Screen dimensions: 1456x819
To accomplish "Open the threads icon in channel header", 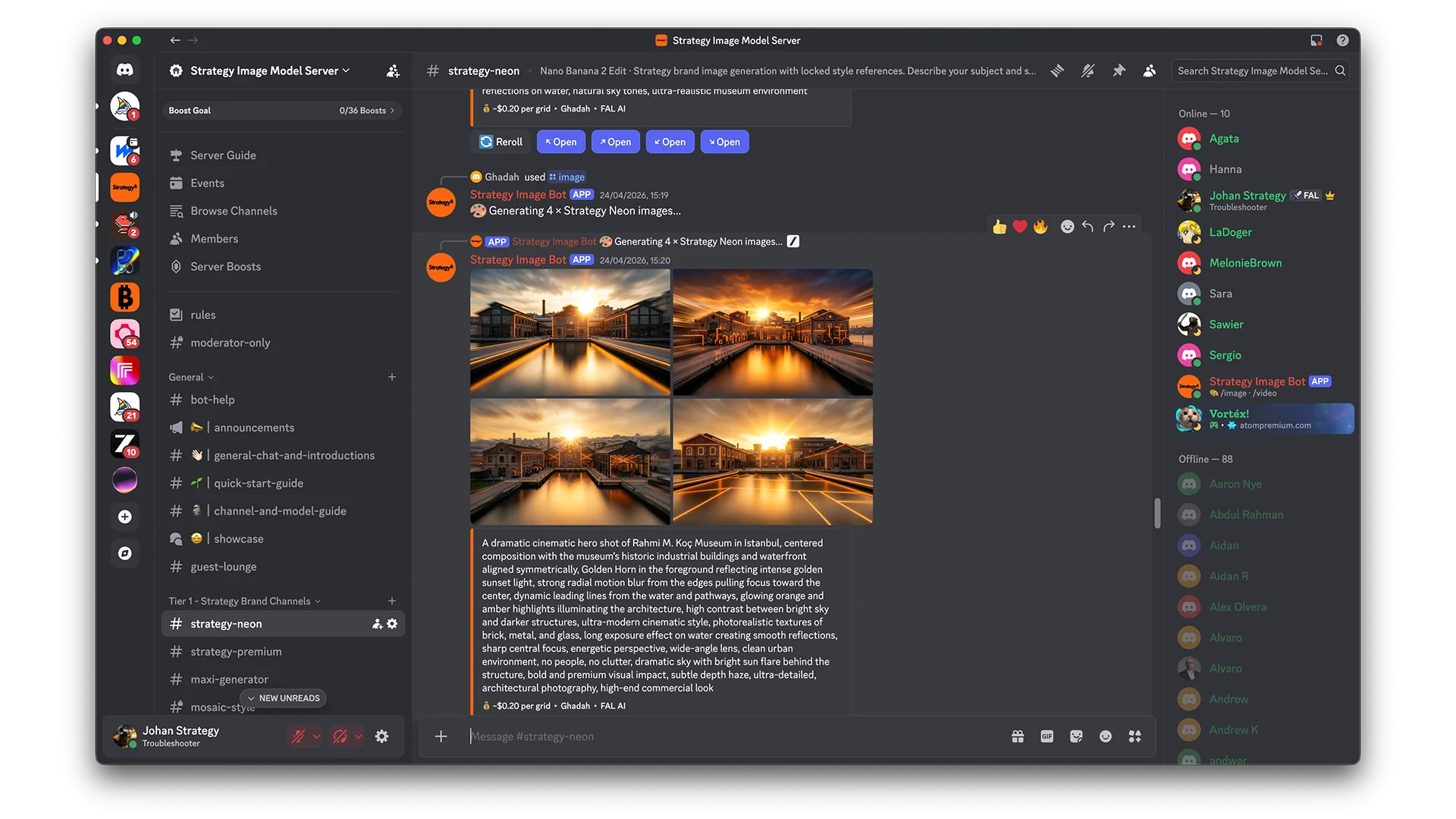I will click(1057, 71).
